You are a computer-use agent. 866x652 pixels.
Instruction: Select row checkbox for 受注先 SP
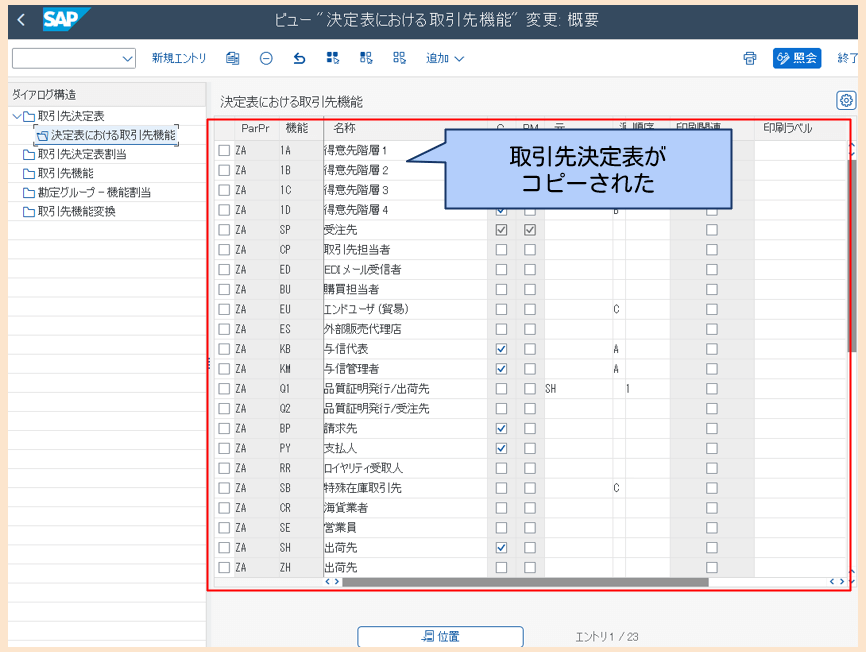224,230
